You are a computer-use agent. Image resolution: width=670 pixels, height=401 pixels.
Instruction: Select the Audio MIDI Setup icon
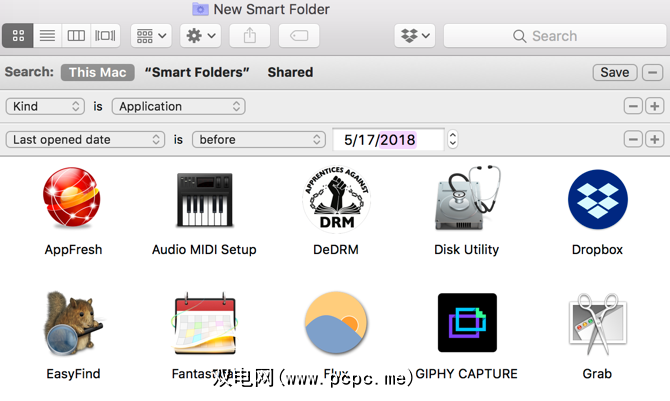point(205,200)
